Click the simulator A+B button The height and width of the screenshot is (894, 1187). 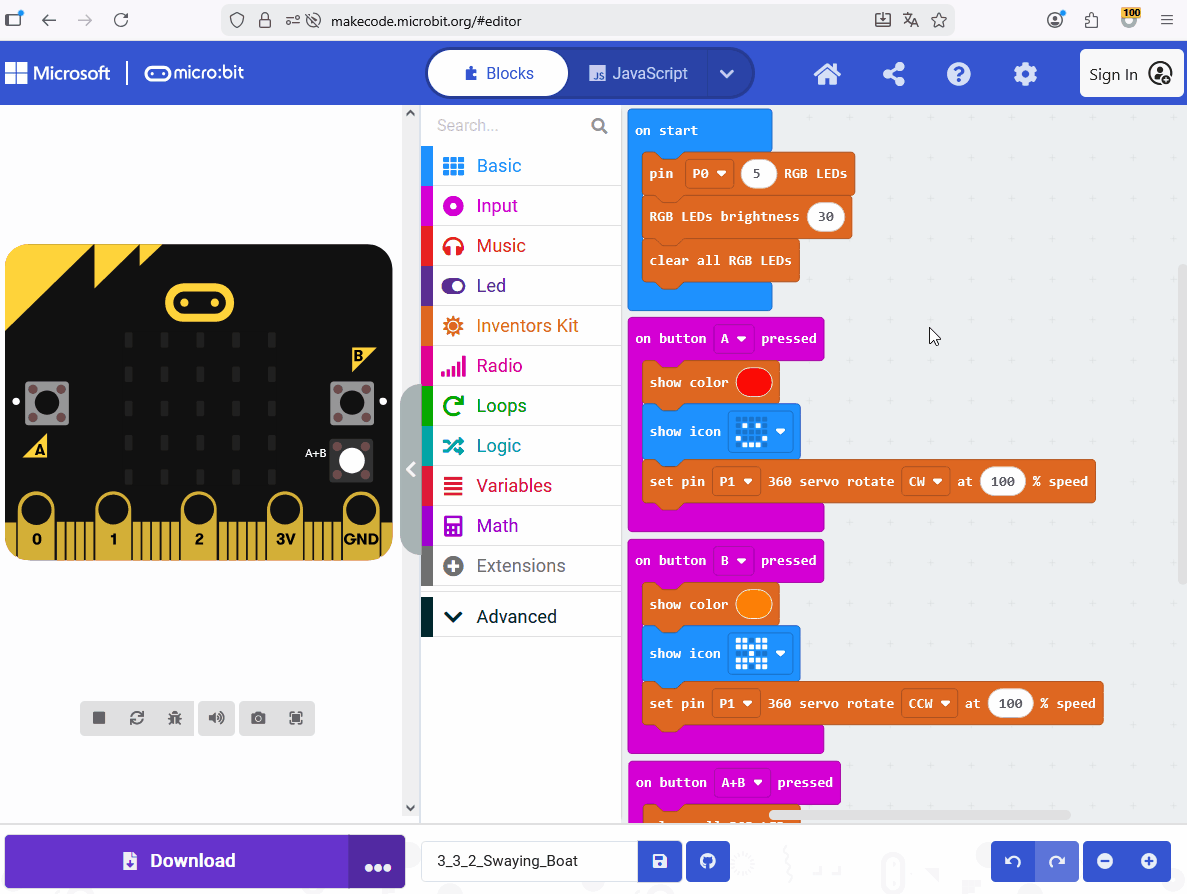pyautogui.click(x=351, y=460)
